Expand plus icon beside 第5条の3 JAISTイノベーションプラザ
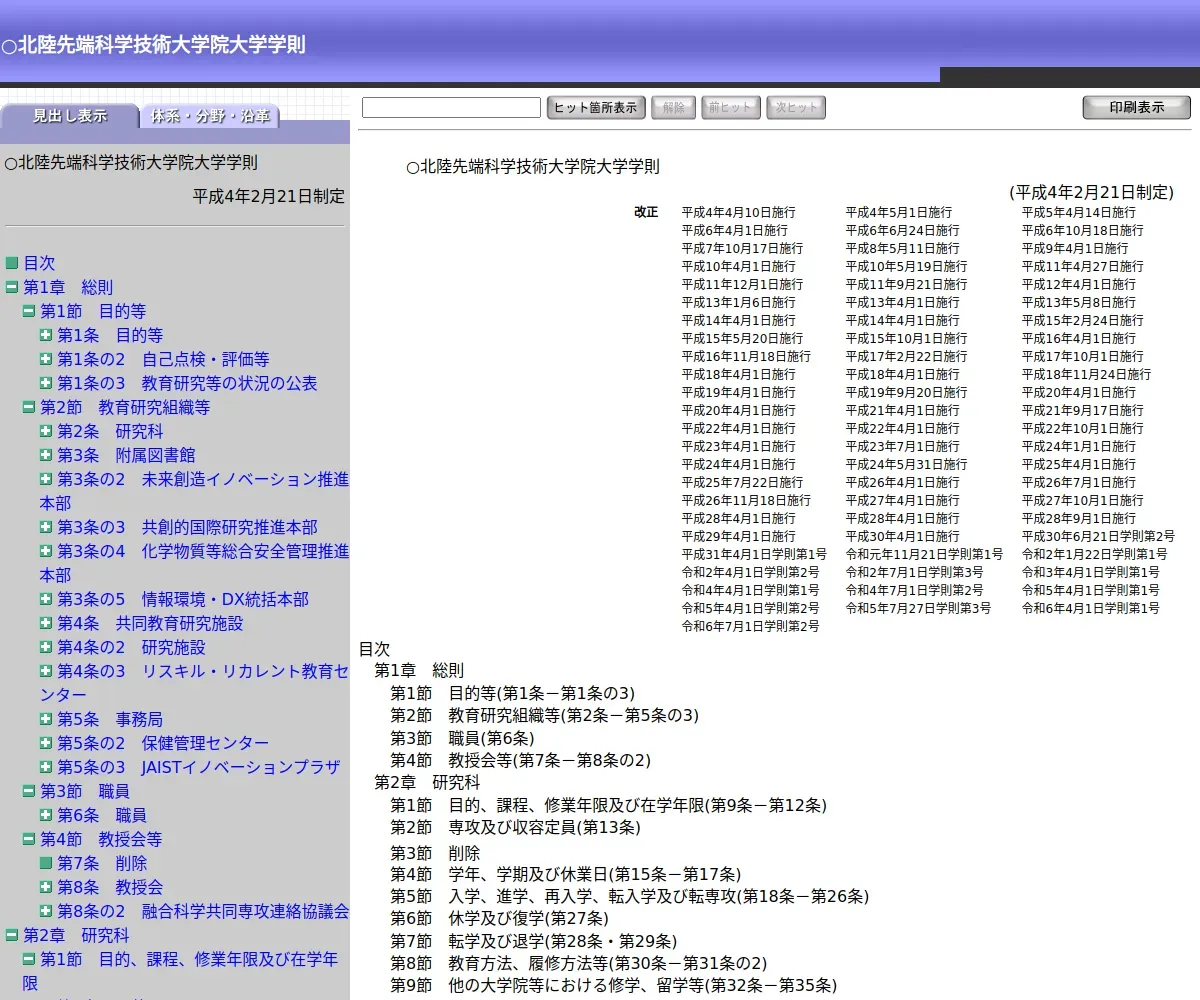 click(x=46, y=767)
